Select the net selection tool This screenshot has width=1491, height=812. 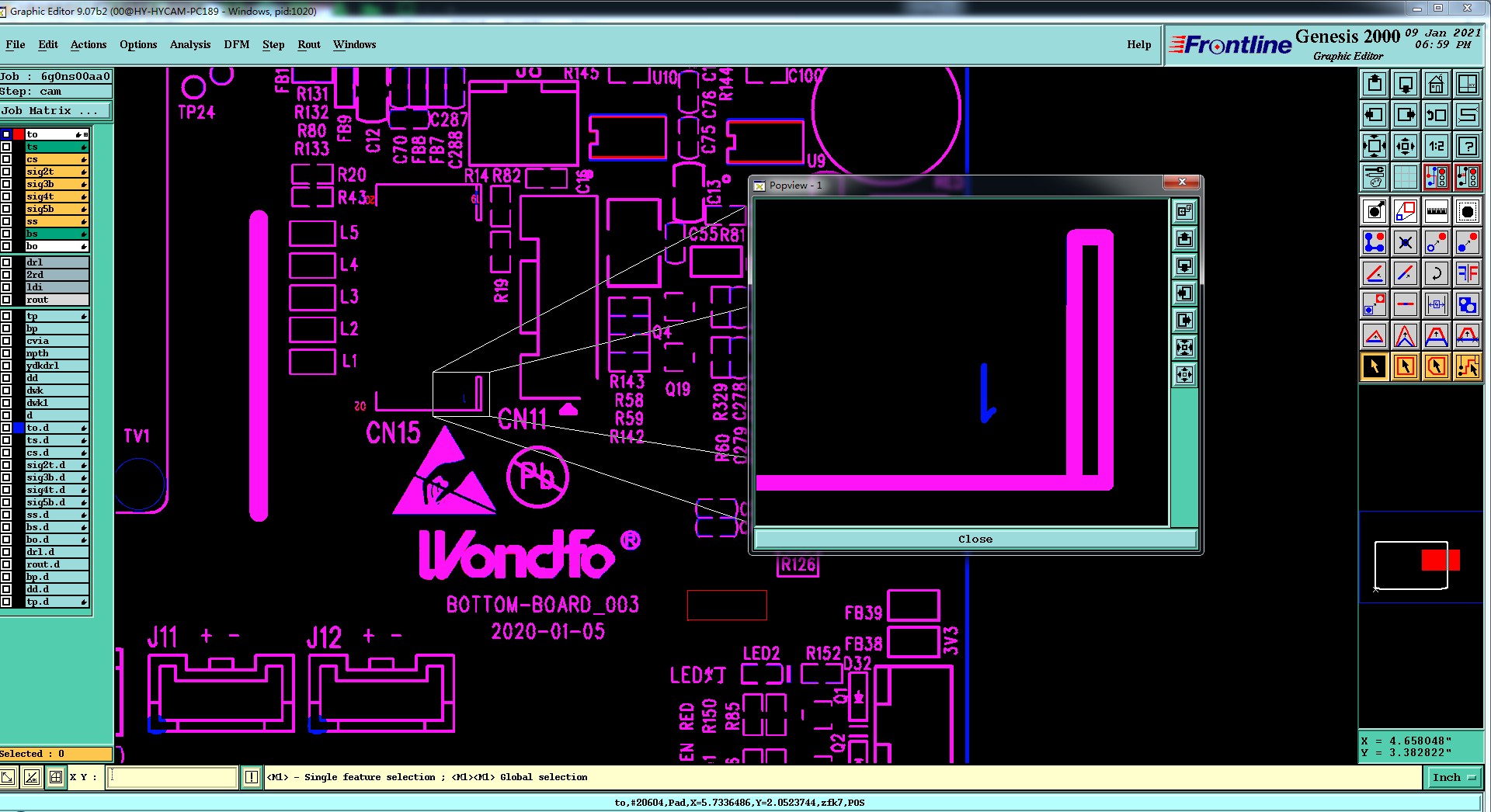1468,366
